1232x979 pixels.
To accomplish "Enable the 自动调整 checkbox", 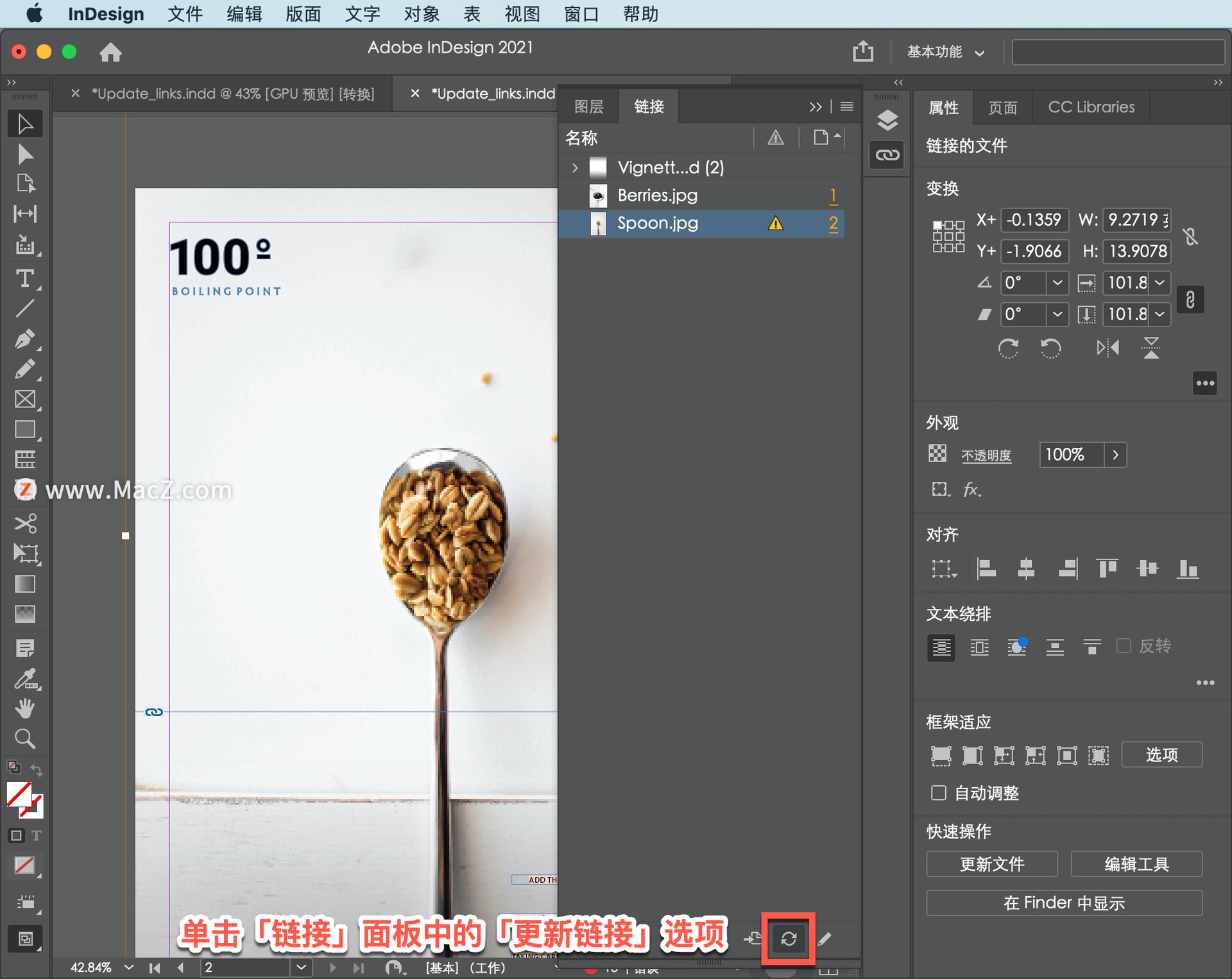I will click(x=939, y=793).
